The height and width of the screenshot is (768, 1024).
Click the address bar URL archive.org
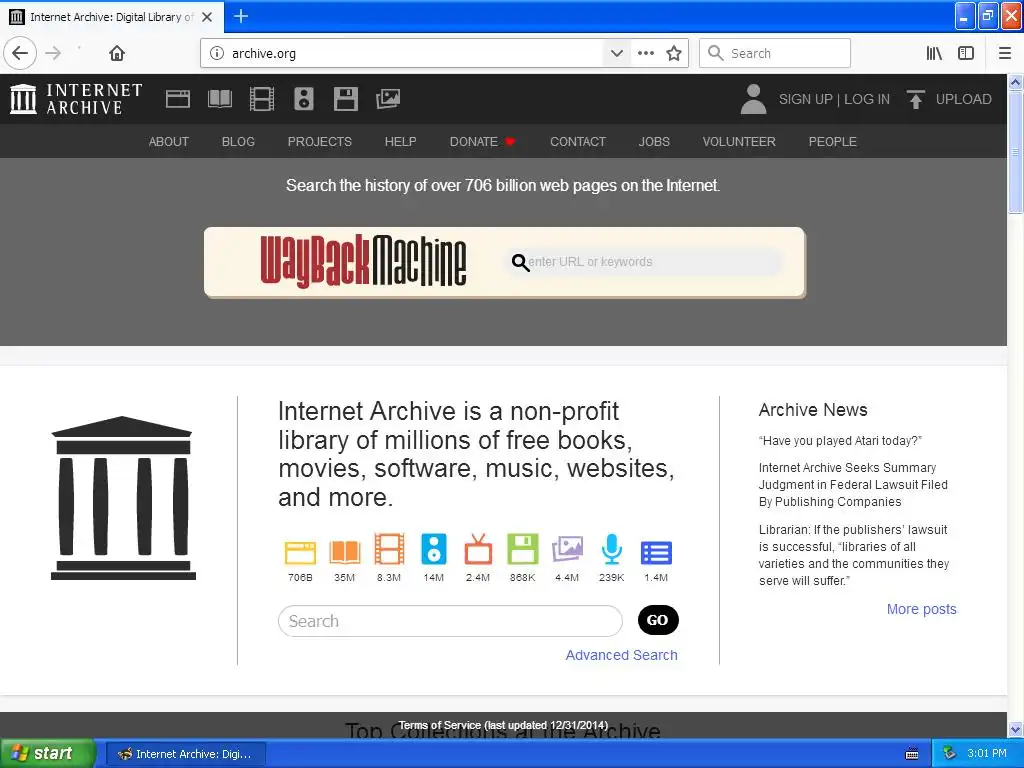click(264, 54)
